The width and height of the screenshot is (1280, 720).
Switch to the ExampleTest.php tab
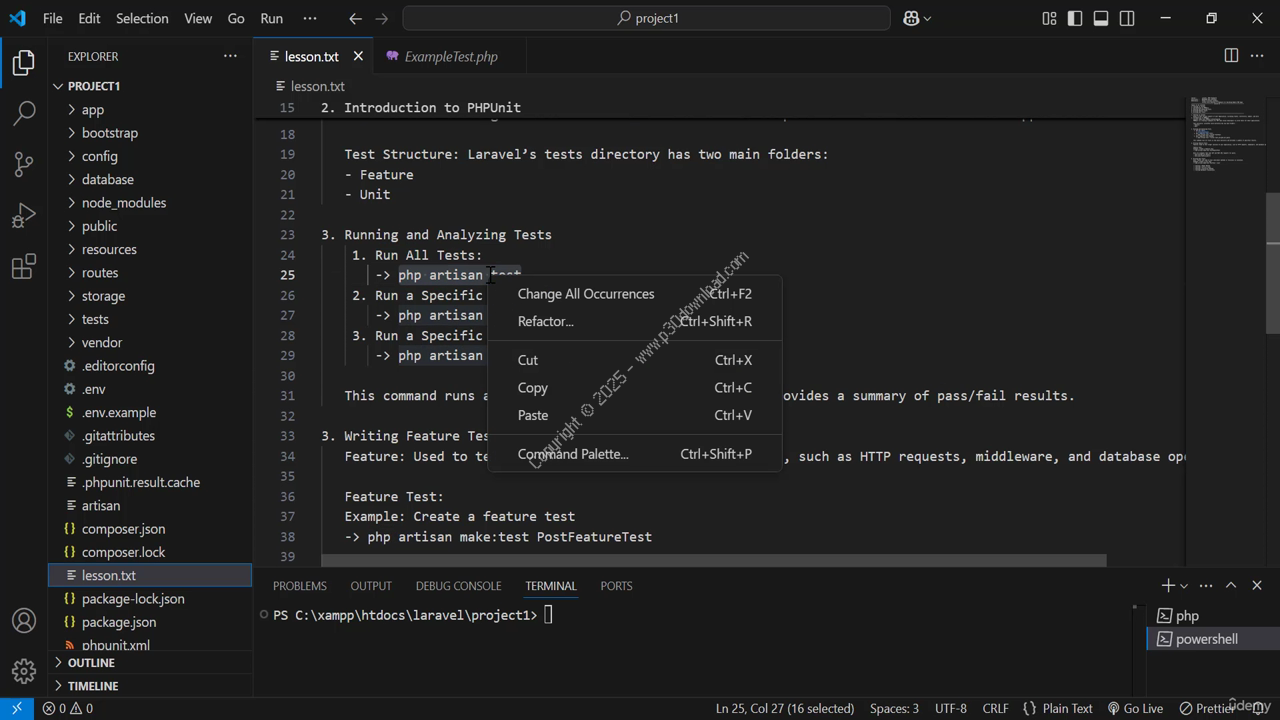tap(450, 56)
